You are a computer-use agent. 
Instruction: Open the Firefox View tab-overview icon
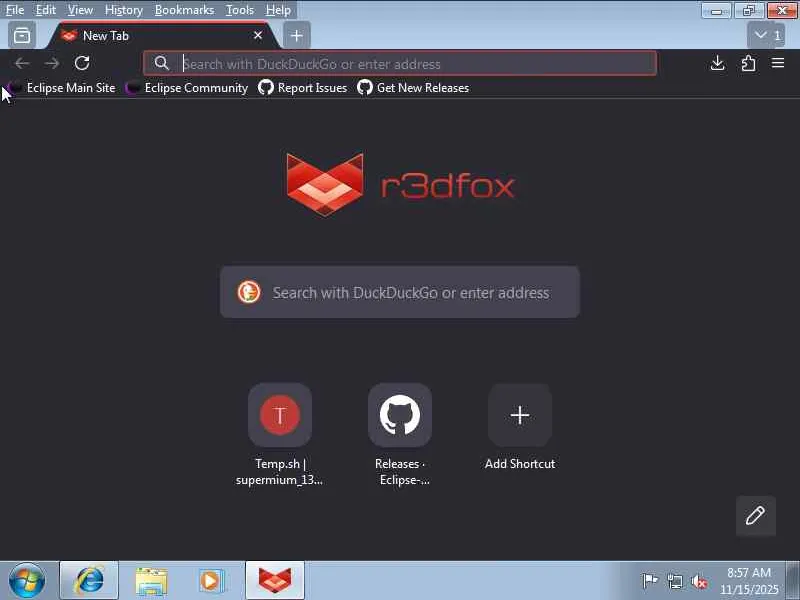pos(22,35)
